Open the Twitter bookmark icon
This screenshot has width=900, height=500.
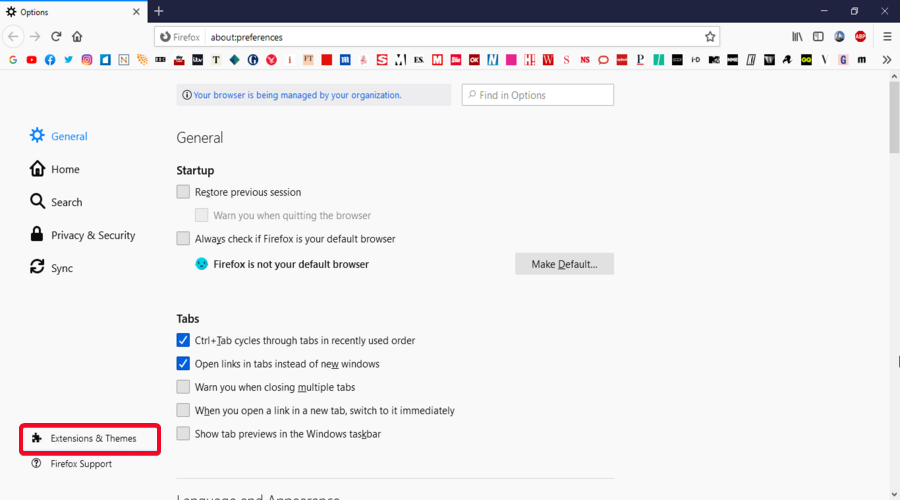tap(68, 60)
